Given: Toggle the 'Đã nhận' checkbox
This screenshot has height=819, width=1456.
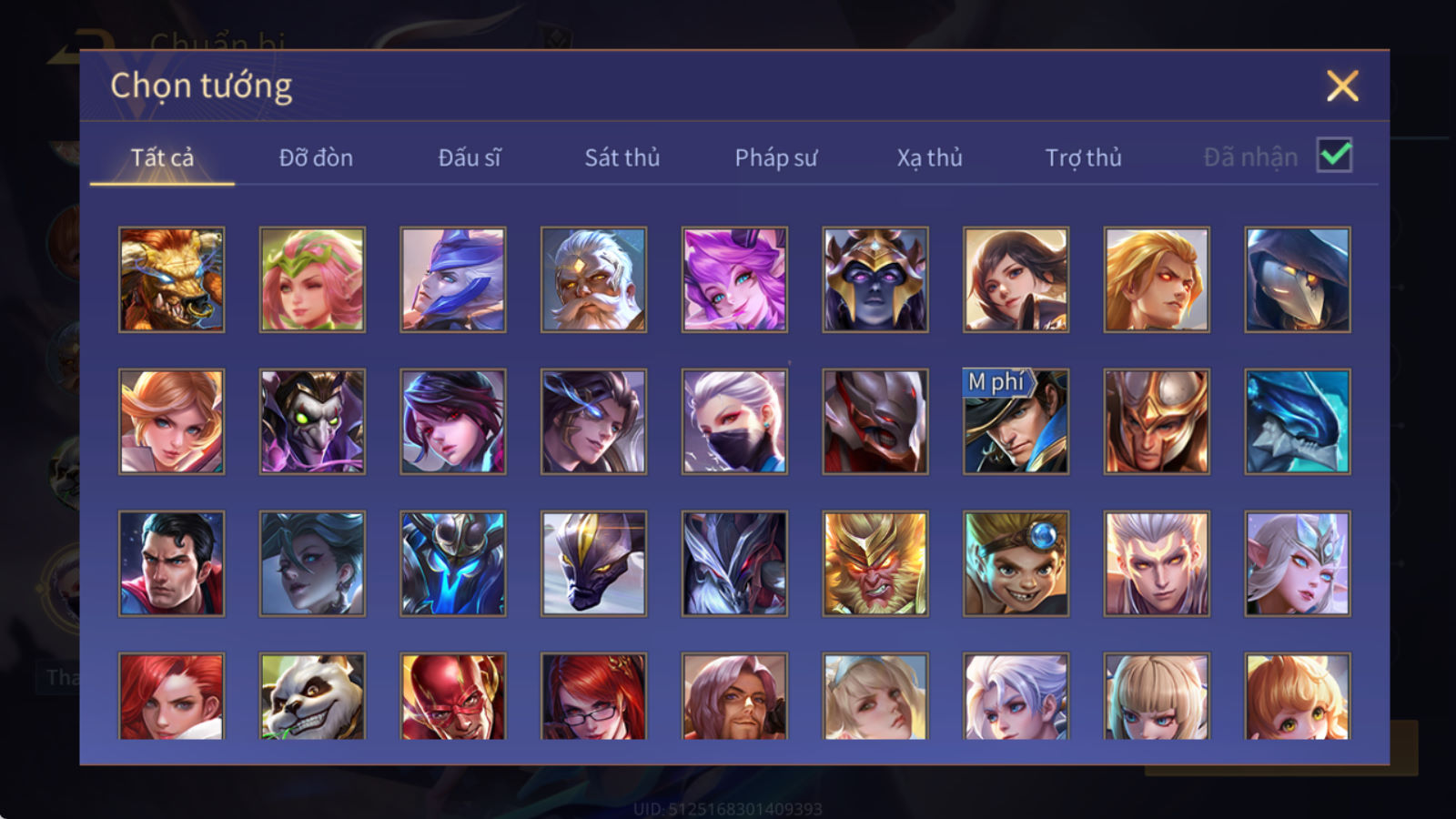Looking at the screenshot, I should 1334,156.
